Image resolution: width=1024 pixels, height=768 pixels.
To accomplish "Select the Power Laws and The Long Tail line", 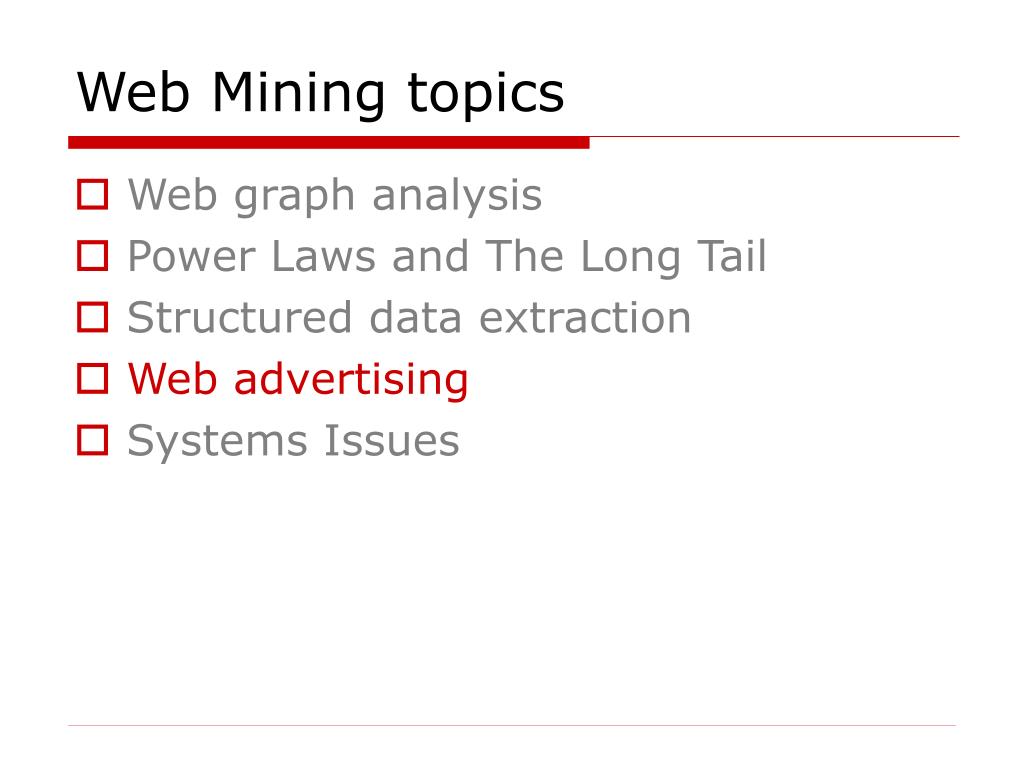I will (447, 257).
